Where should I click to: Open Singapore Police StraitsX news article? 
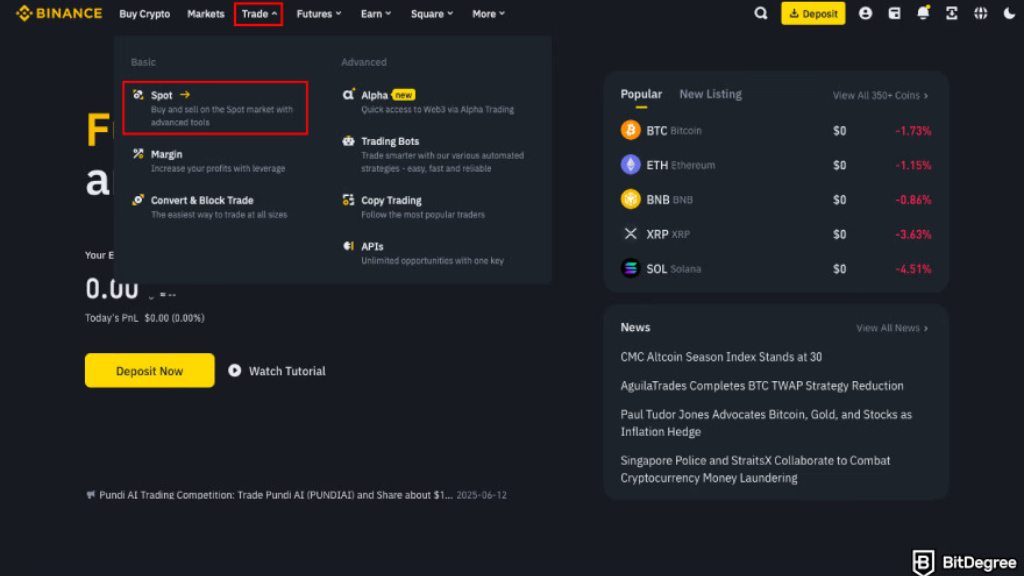[x=755, y=469]
